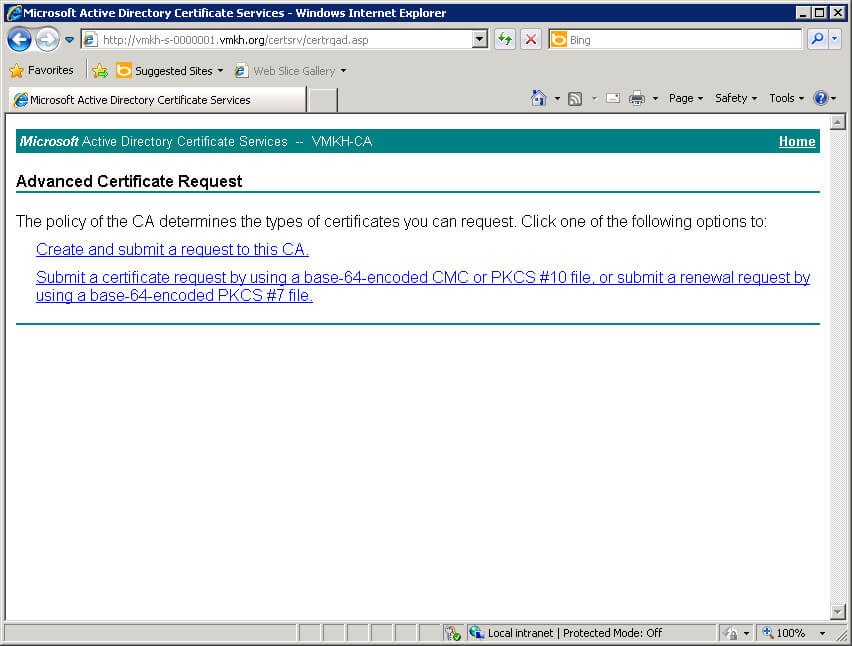Click the VMKH-CA text in banner
The width and height of the screenshot is (852, 646).
click(x=342, y=142)
